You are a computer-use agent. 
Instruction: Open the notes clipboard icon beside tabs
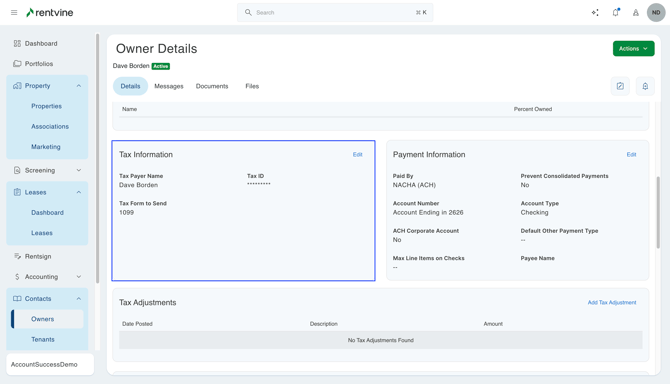pos(620,86)
